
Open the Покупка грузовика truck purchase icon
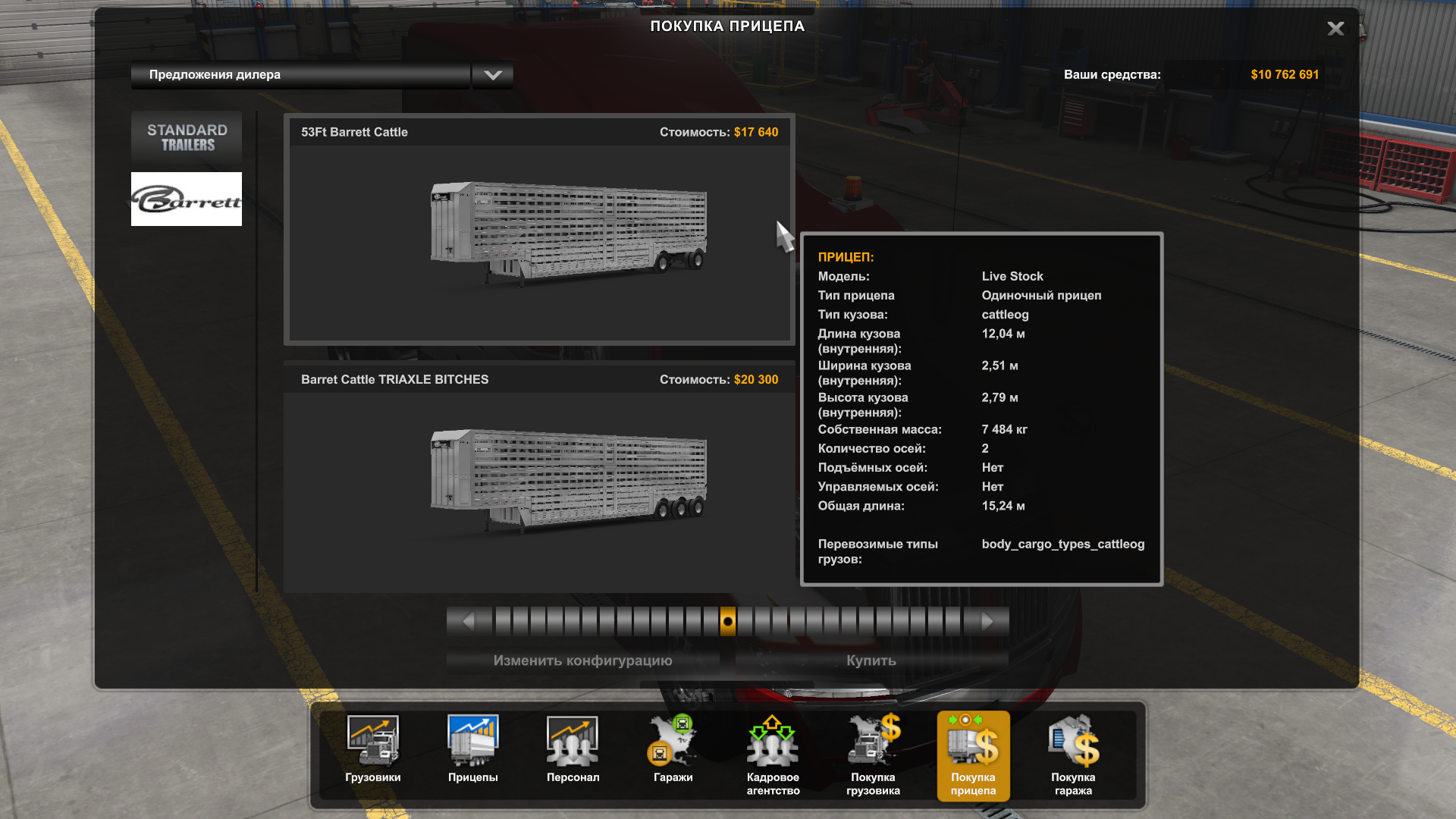tap(873, 755)
